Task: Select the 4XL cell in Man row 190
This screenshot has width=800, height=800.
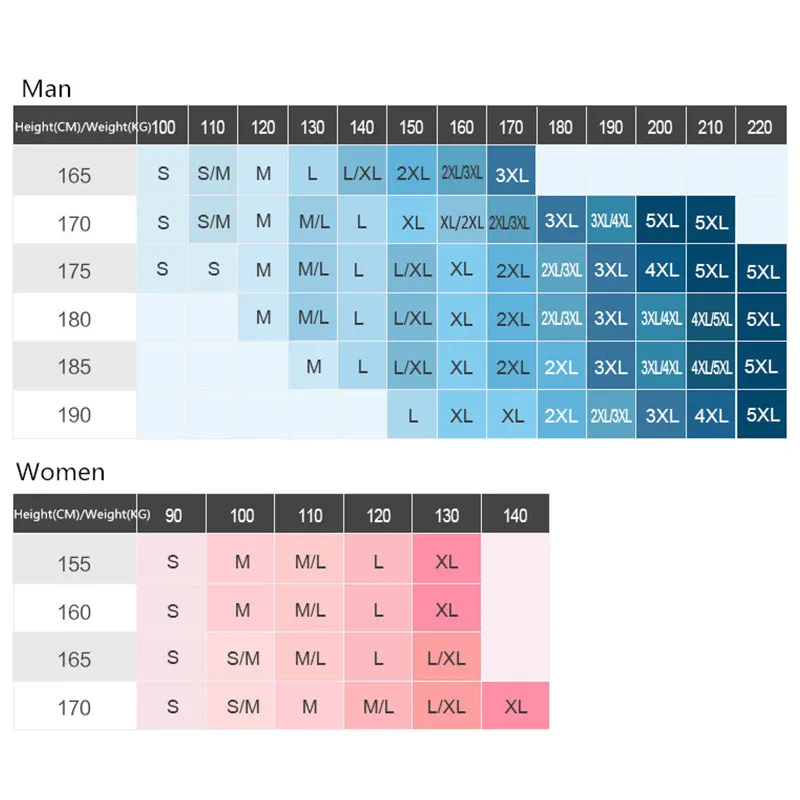Action: [711, 415]
